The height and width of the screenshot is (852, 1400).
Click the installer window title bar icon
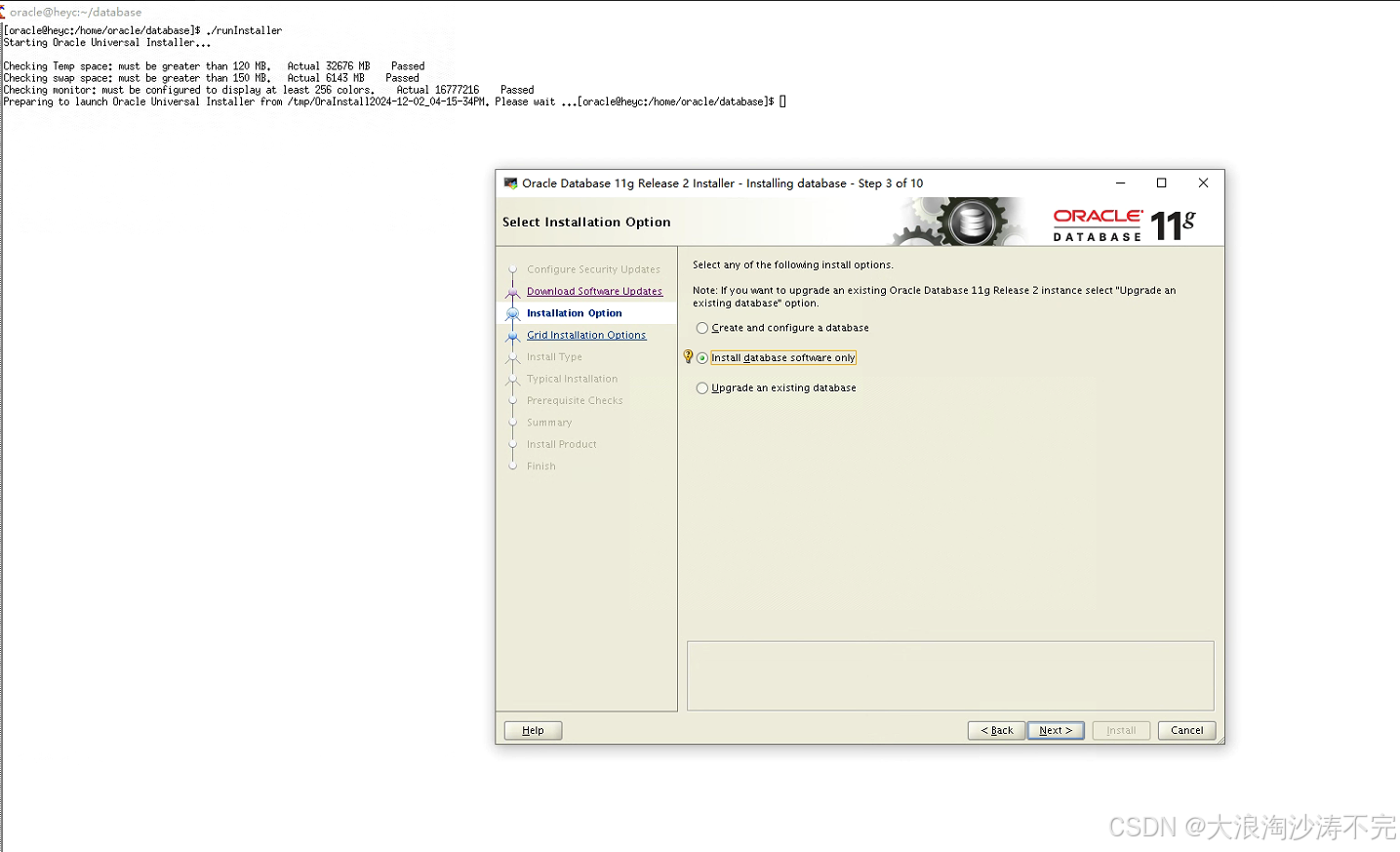pyautogui.click(x=510, y=183)
